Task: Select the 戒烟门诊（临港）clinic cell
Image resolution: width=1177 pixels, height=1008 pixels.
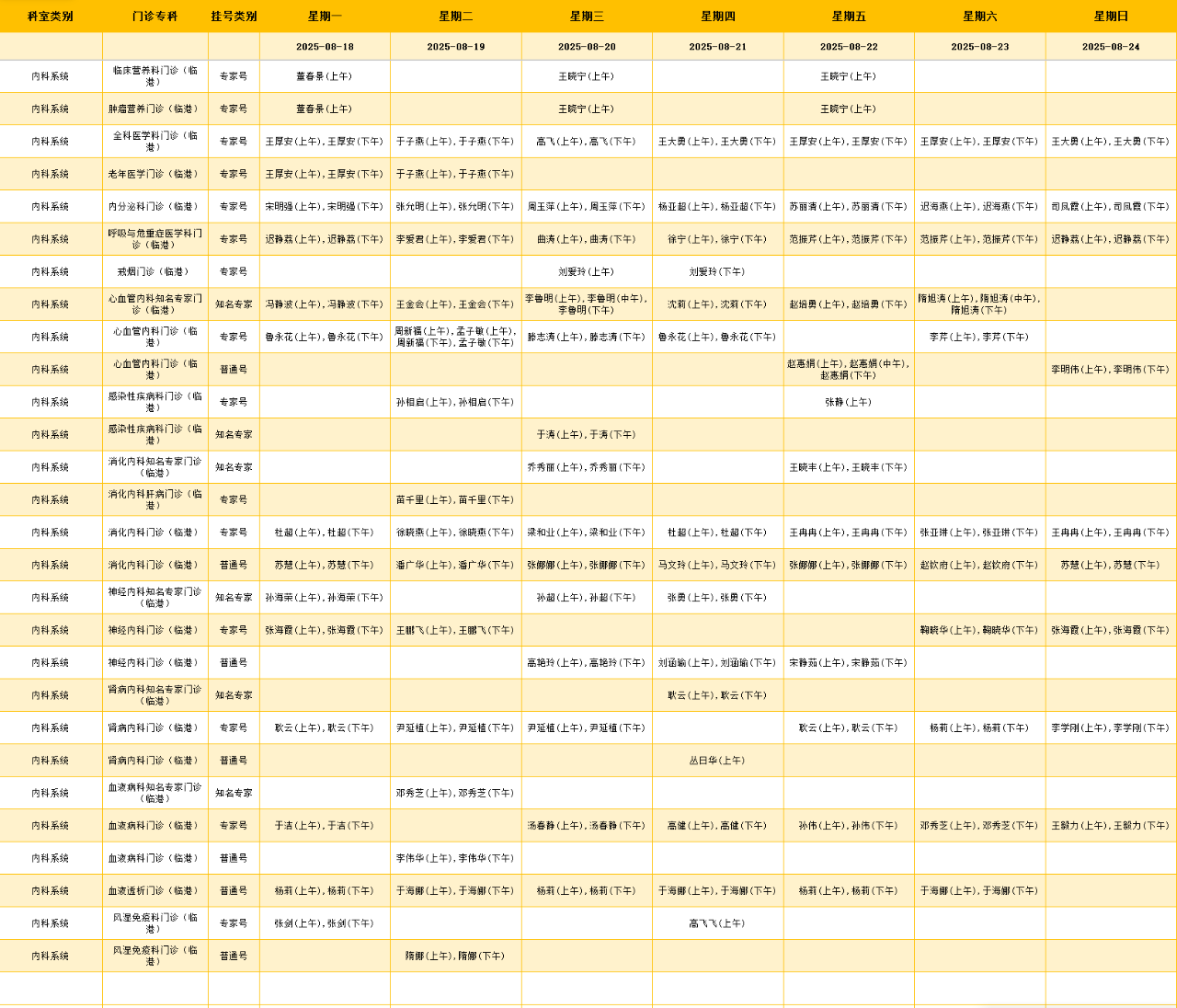Action: (x=155, y=271)
